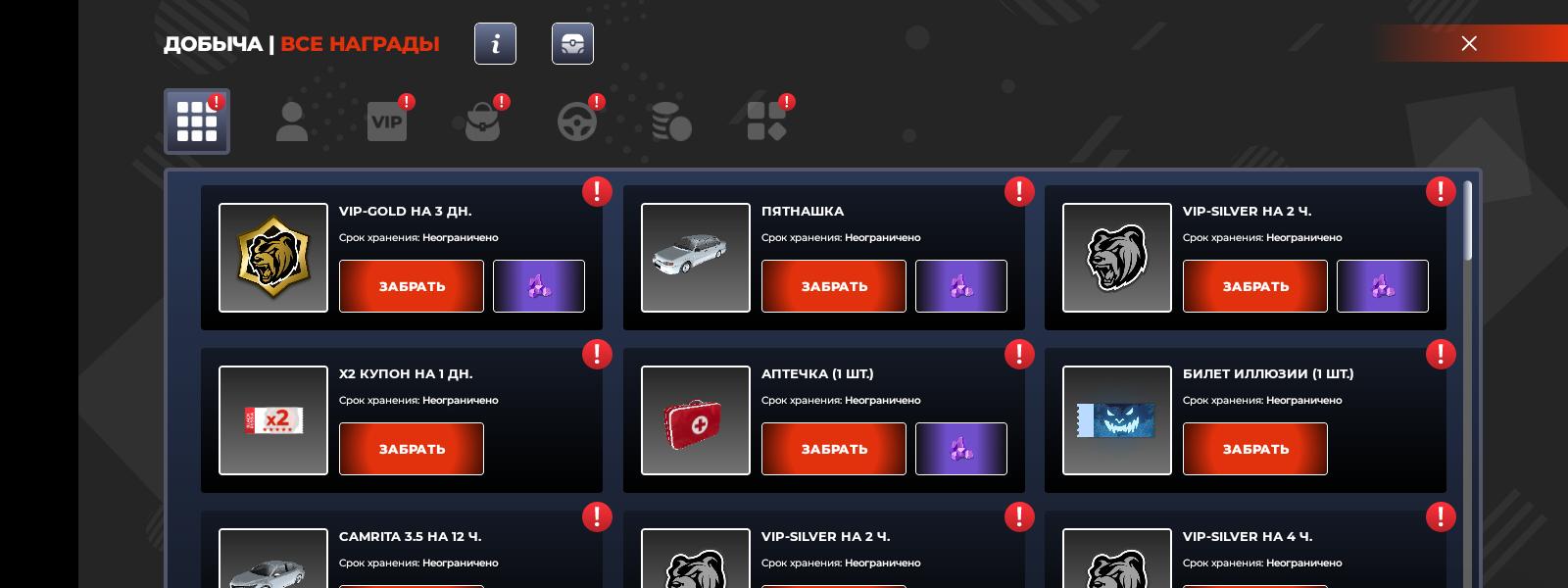Image resolution: width=1568 pixels, height=588 pixels.
Task: Open the backpack items category
Action: click(x=482, y=122)
